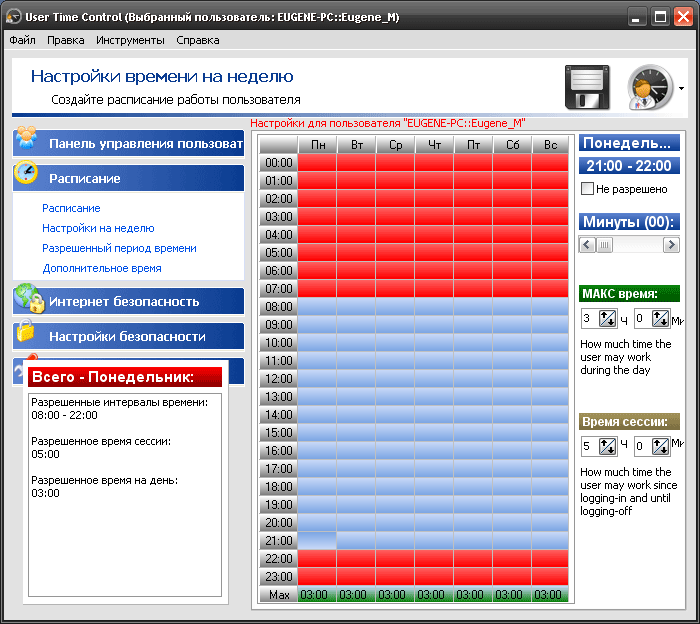
Task: Click MAX time hours spinner arrows
Action: [607, 319]
